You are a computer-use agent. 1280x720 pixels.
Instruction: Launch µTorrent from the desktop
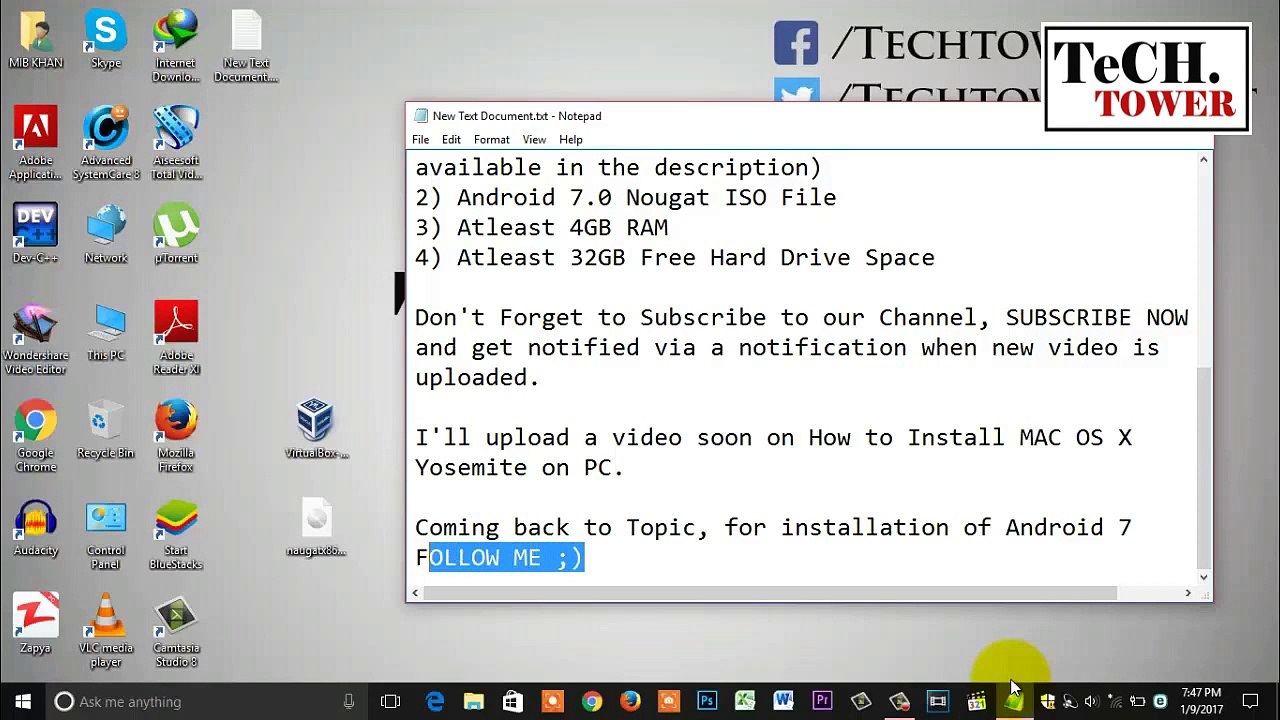176,234
